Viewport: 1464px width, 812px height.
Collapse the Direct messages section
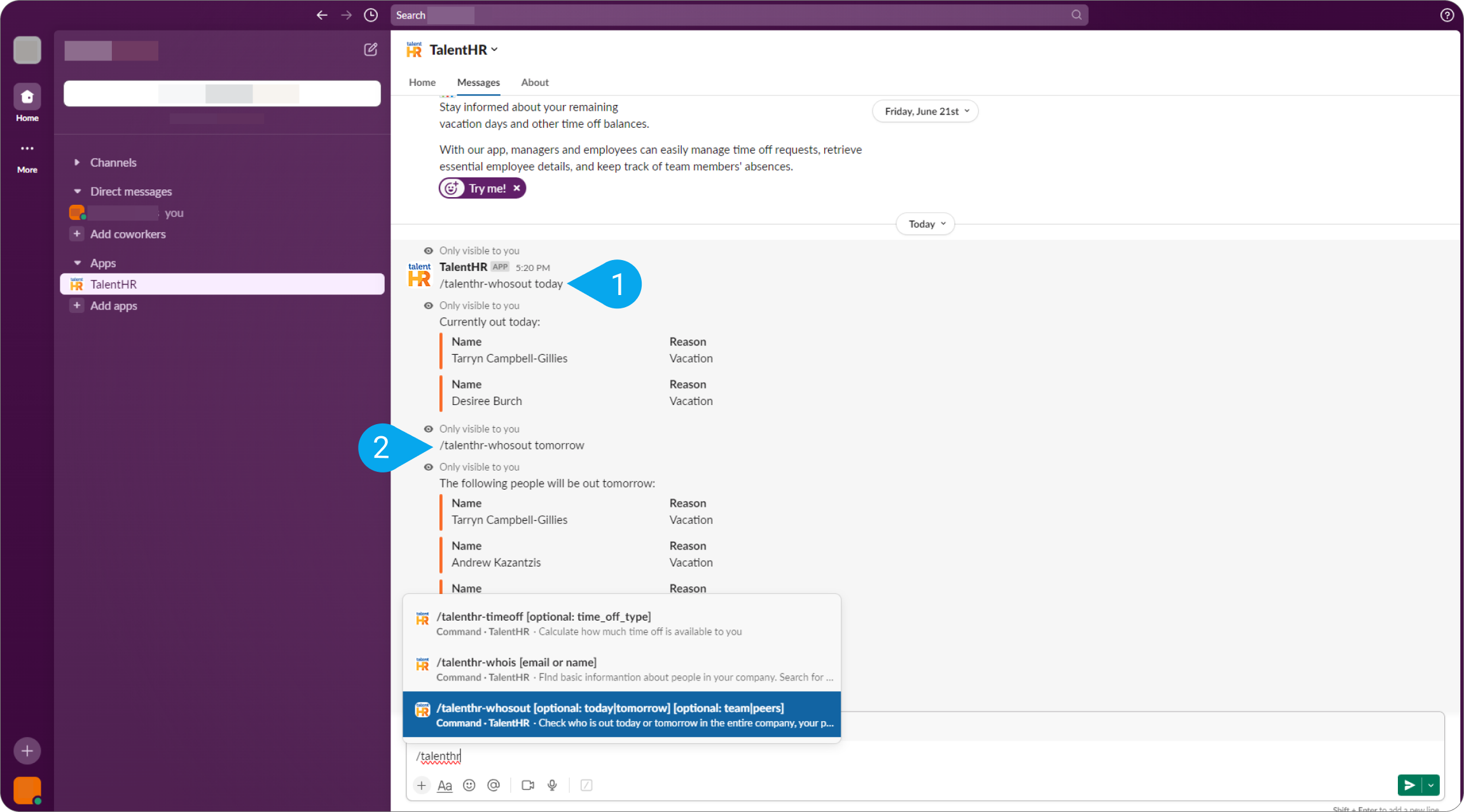[77, 191]
